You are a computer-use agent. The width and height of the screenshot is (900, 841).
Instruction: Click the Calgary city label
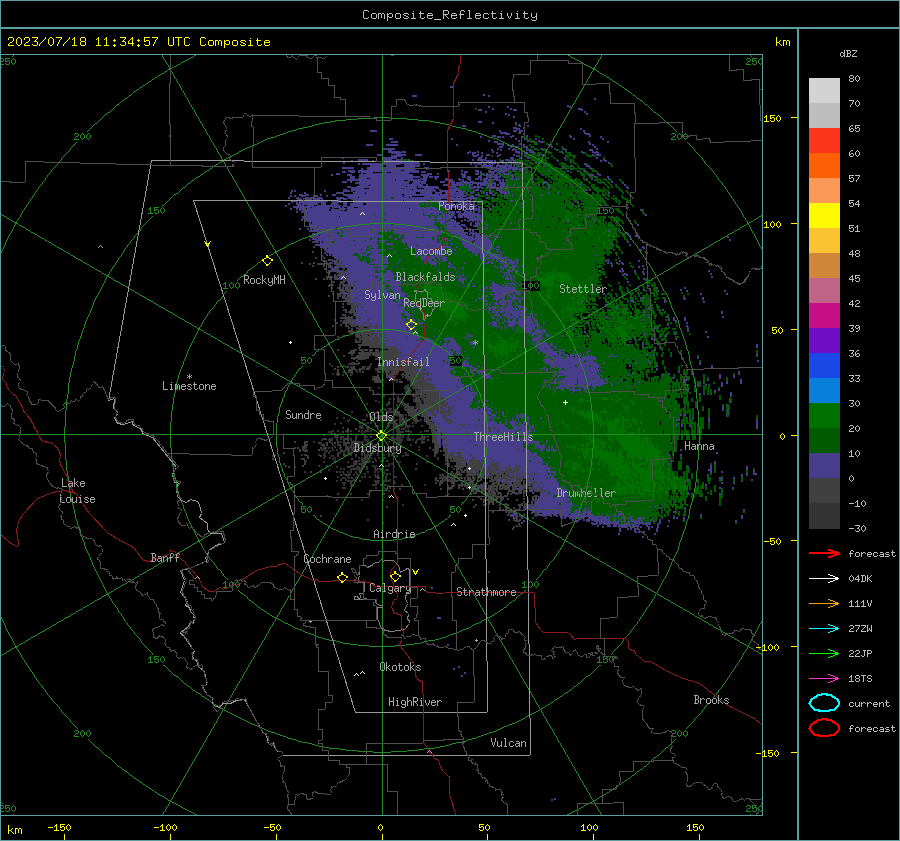390,588
